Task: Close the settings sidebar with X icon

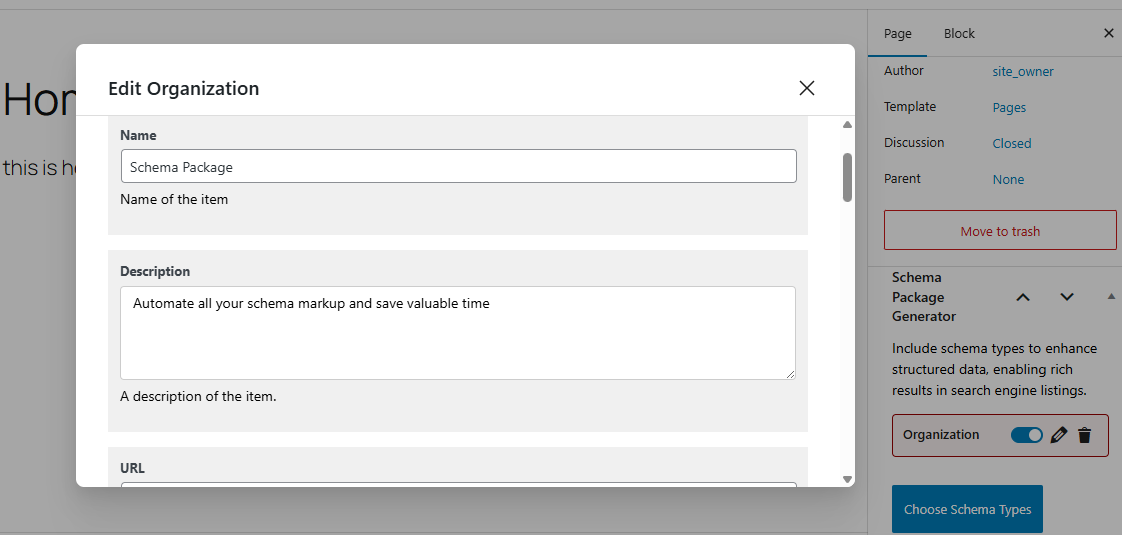Action: 1108,33
